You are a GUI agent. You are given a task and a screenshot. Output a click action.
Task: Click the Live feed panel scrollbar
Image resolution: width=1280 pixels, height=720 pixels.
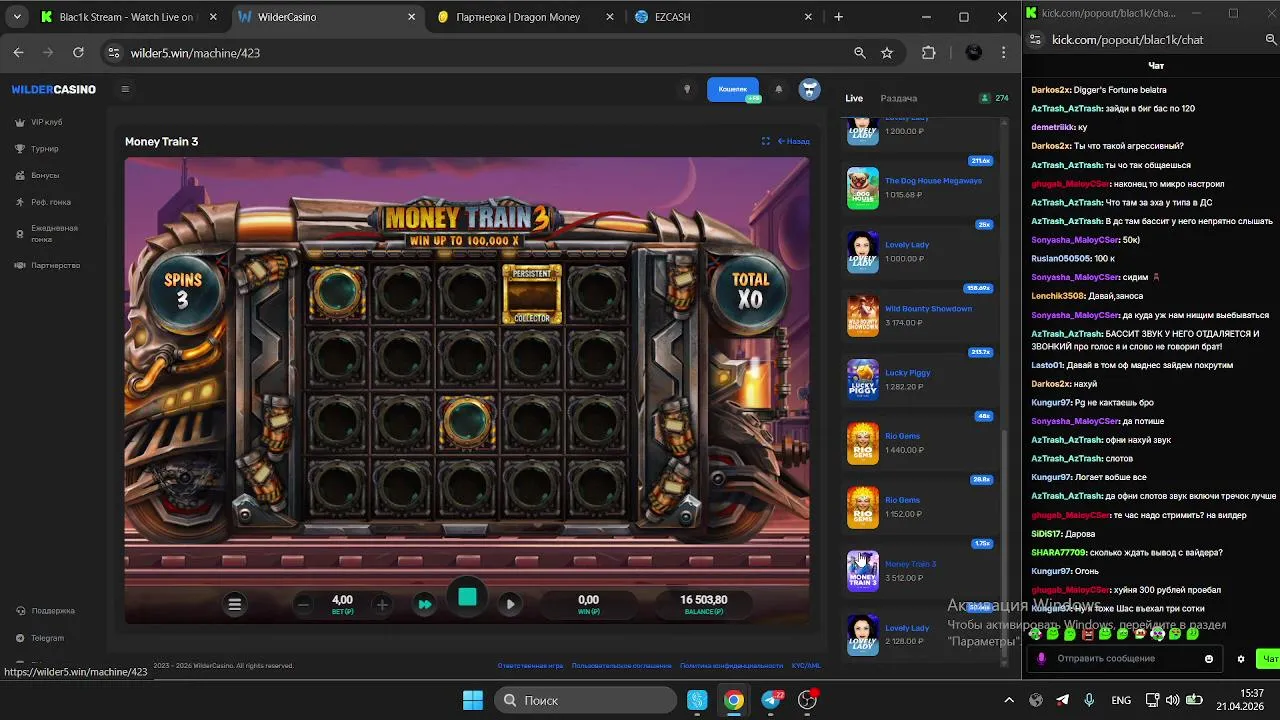point(1006,545)
